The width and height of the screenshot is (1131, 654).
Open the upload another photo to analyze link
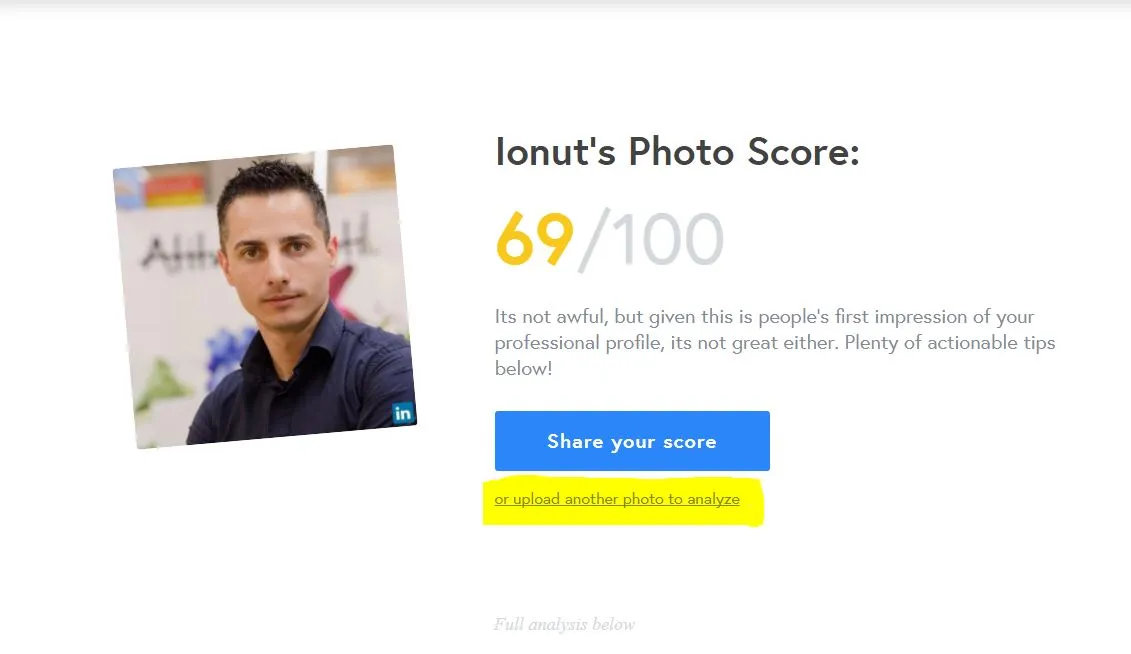pyautogui.click(x=617, y=499)
